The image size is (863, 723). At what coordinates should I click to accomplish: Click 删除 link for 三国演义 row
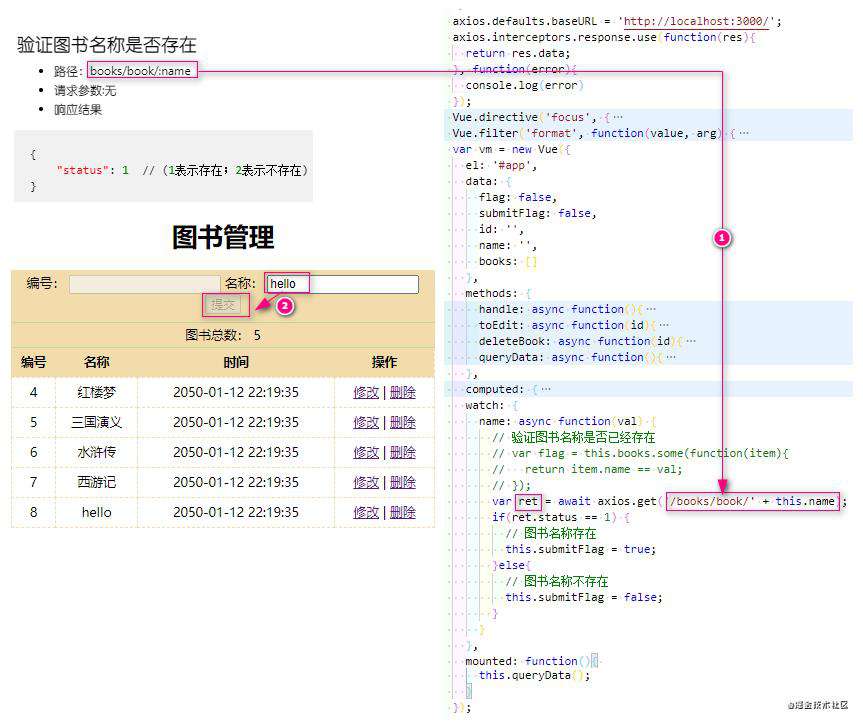point(403,423)
